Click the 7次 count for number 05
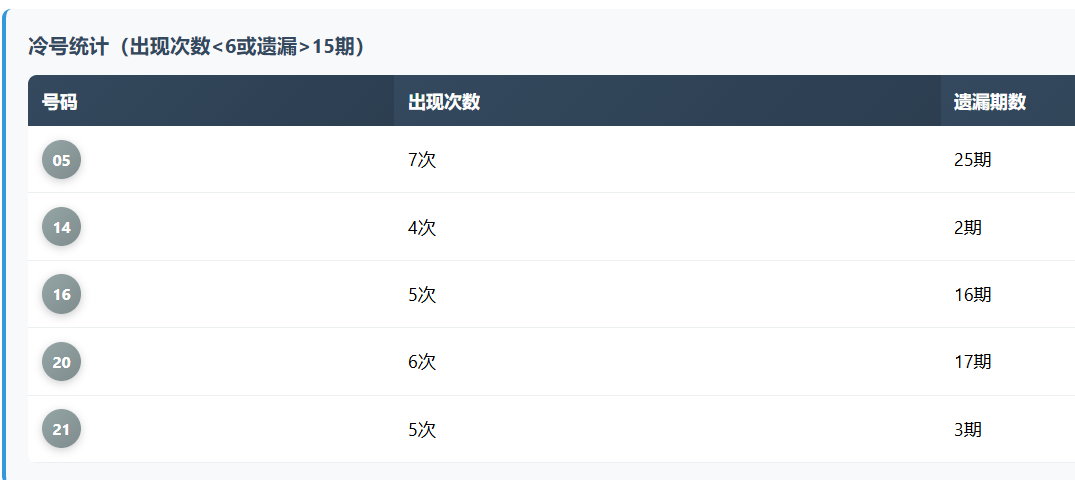1075x480 pixels. coord(422,160)
